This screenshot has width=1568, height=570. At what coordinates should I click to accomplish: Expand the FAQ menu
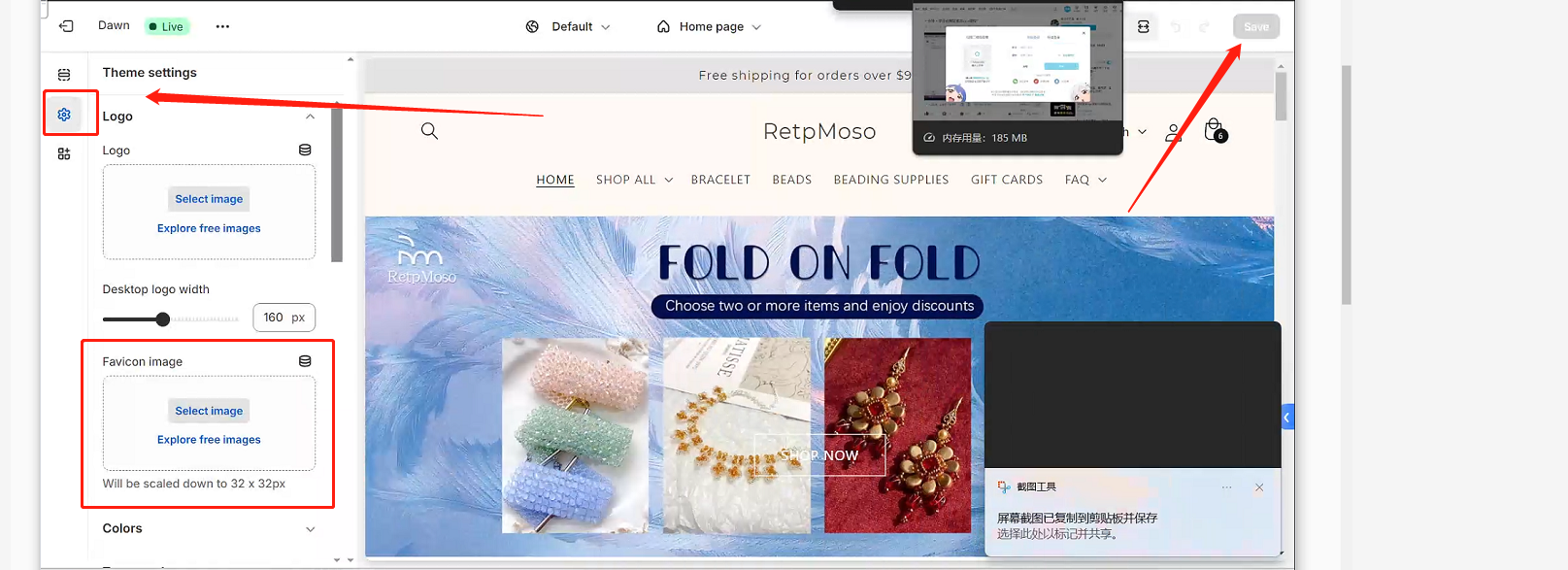(x=1085, y=180)
